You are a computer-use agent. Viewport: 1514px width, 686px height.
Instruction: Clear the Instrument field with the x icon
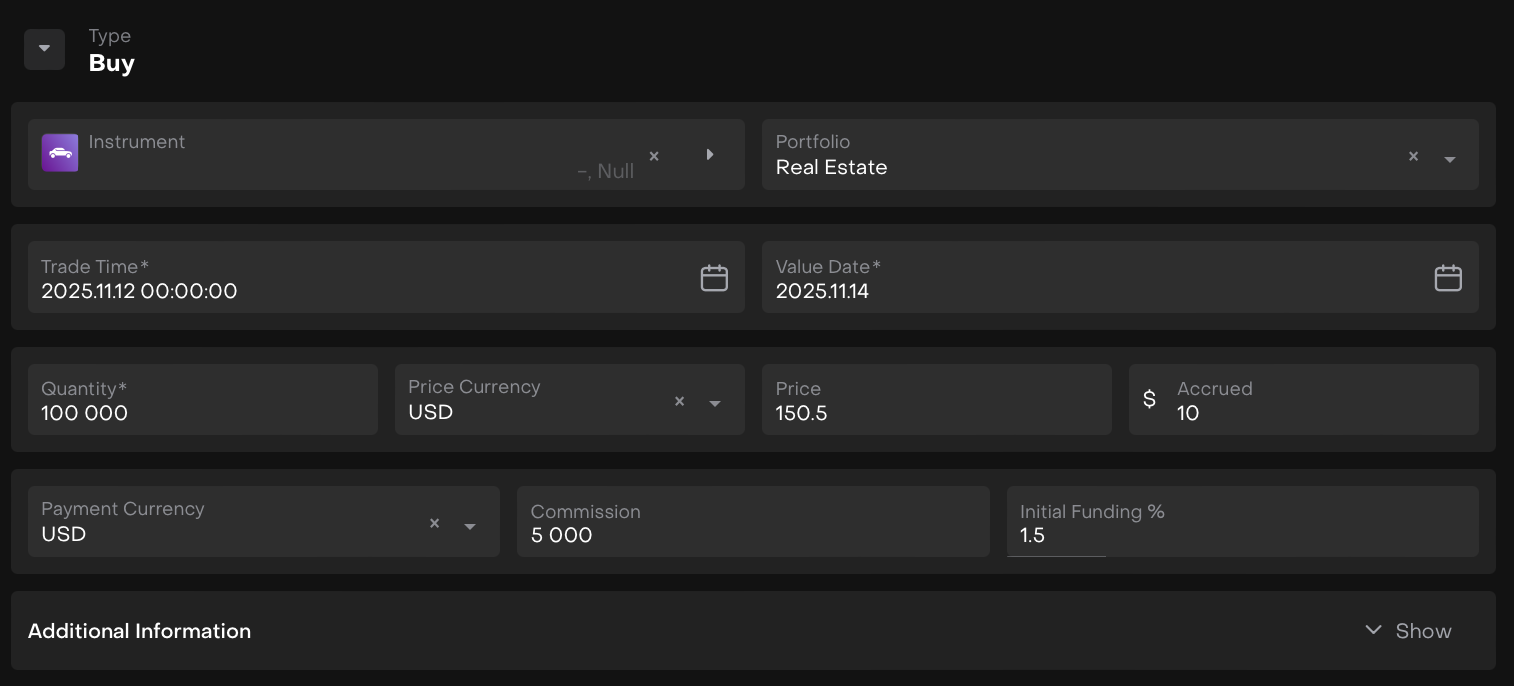(x=654, y=156)
